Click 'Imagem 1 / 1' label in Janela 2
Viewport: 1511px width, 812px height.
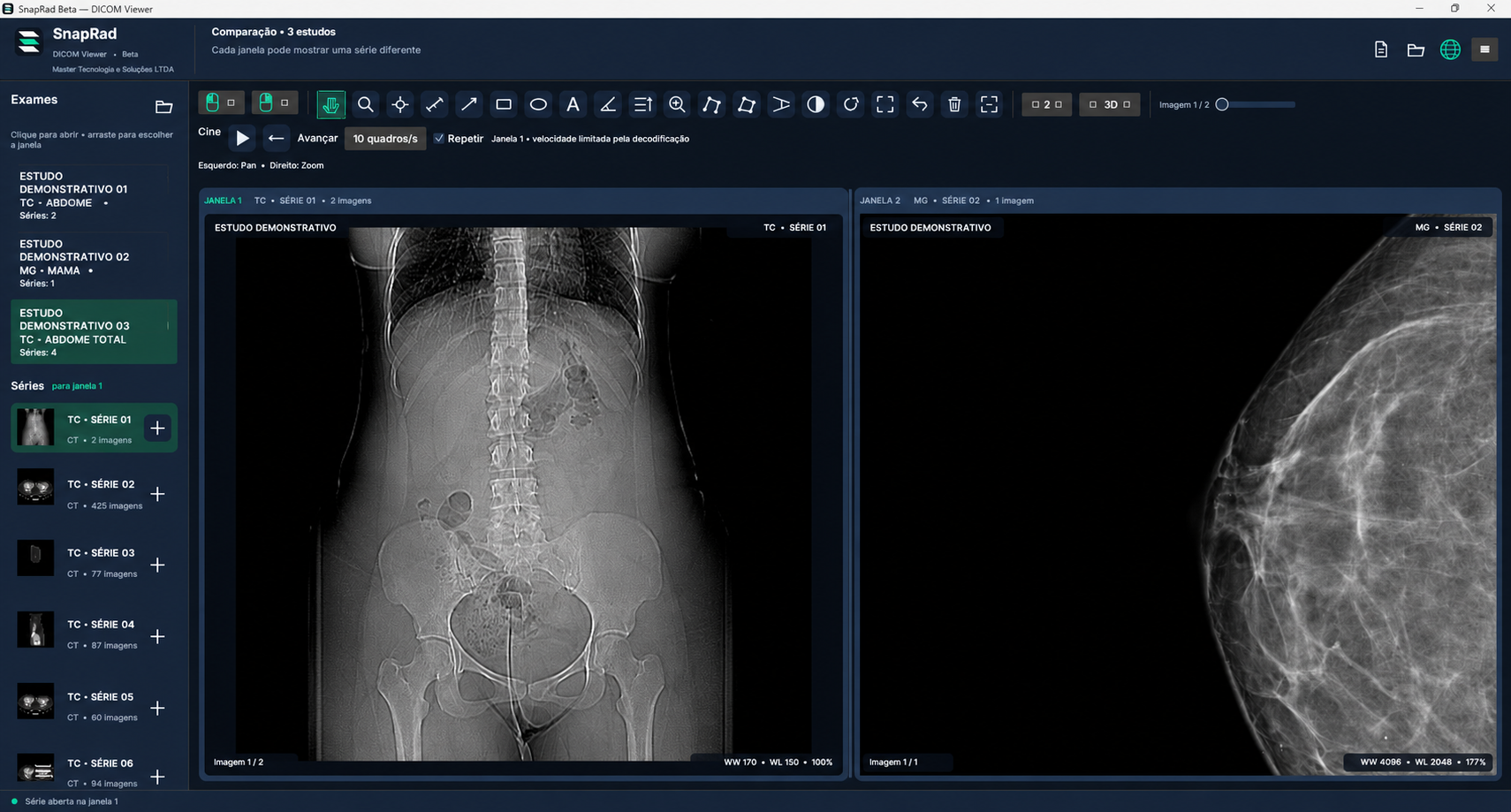[893, 762]
